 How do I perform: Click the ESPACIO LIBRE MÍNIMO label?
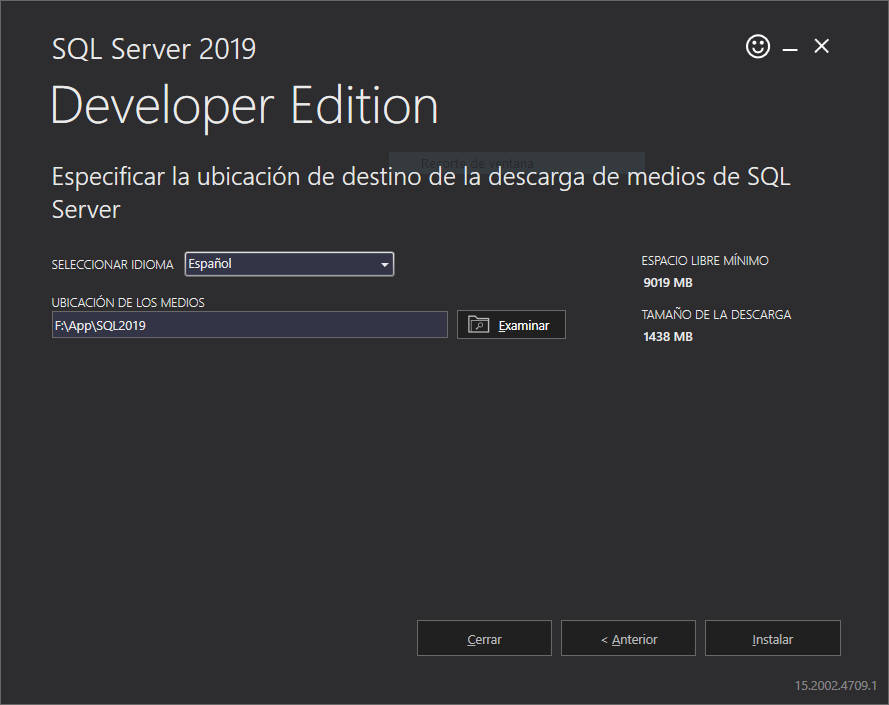pos(705,260)
